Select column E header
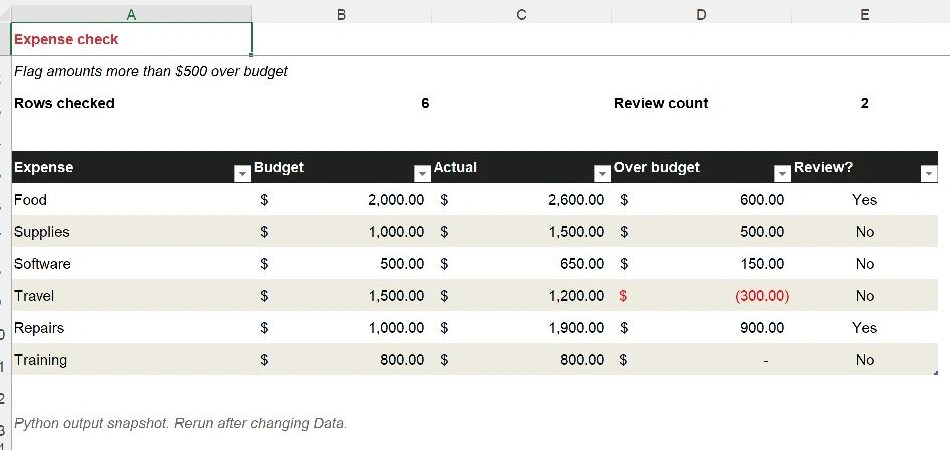 point(865,14)
